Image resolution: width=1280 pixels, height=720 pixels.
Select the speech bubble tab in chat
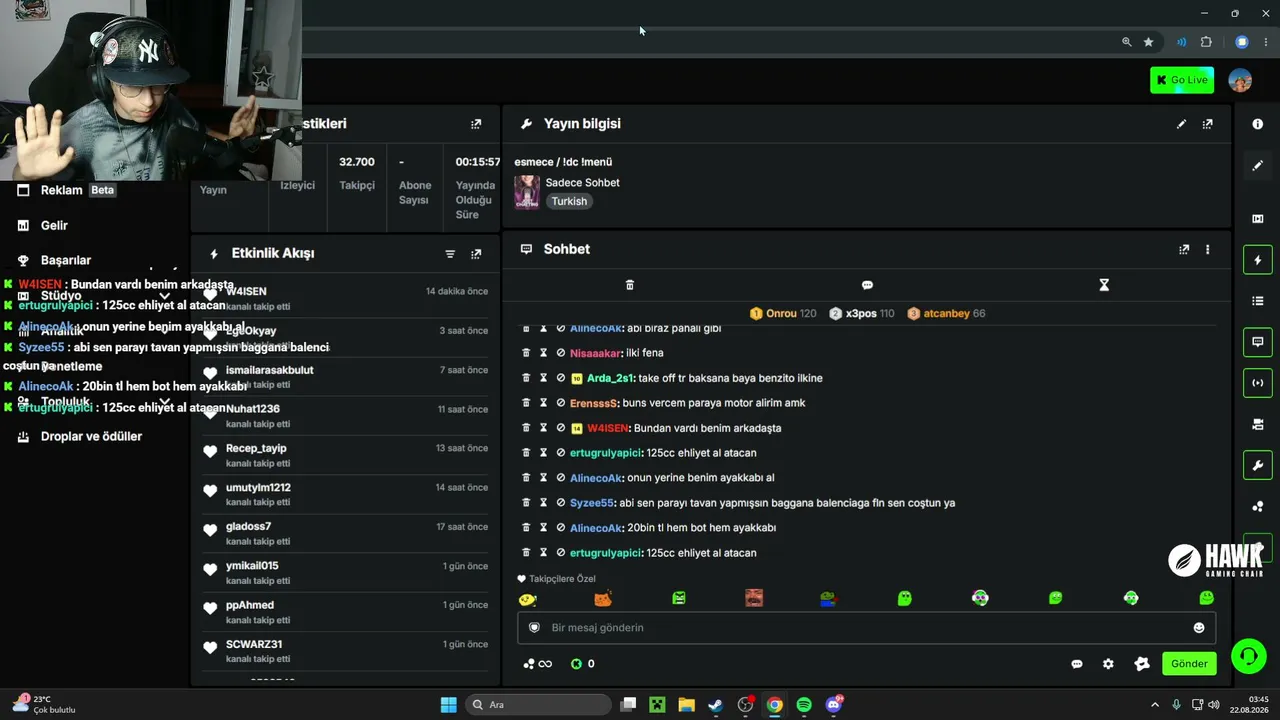click(x=867, y=285)
